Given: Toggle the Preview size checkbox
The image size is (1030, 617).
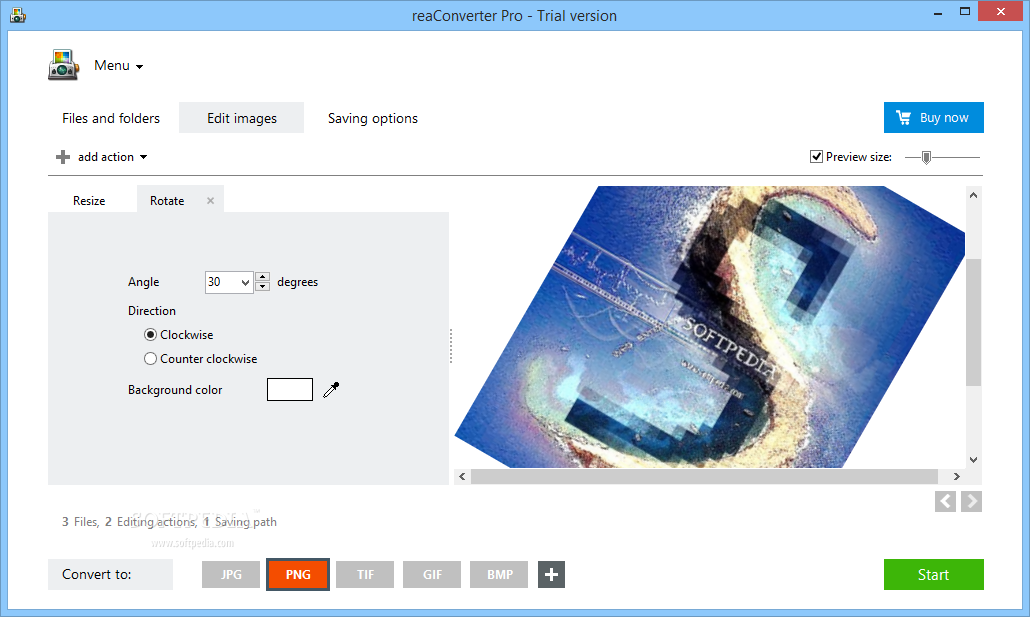Looking at the screenshot, I should coord(817,156).
